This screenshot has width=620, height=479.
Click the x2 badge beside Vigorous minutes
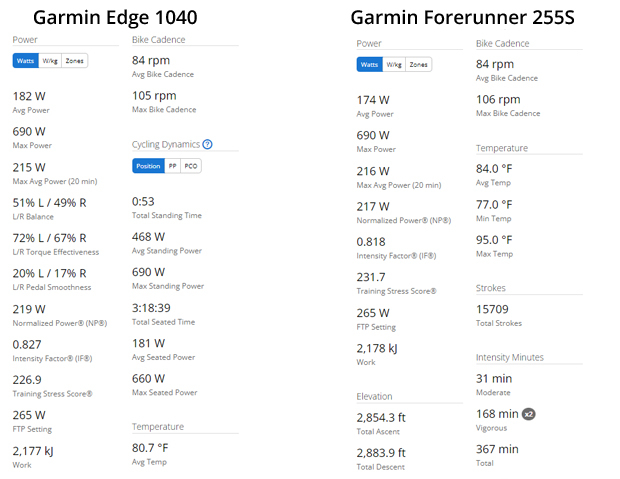tap(529, 414)
